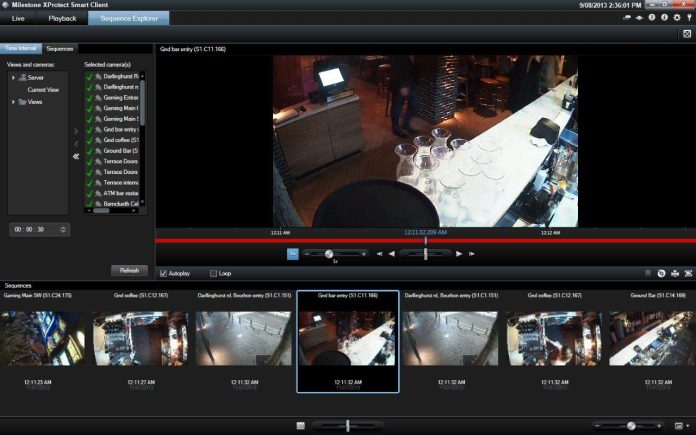Click the print icon below the timeline
The width and height of the screenshot is (696, 435).
(676, 273)
